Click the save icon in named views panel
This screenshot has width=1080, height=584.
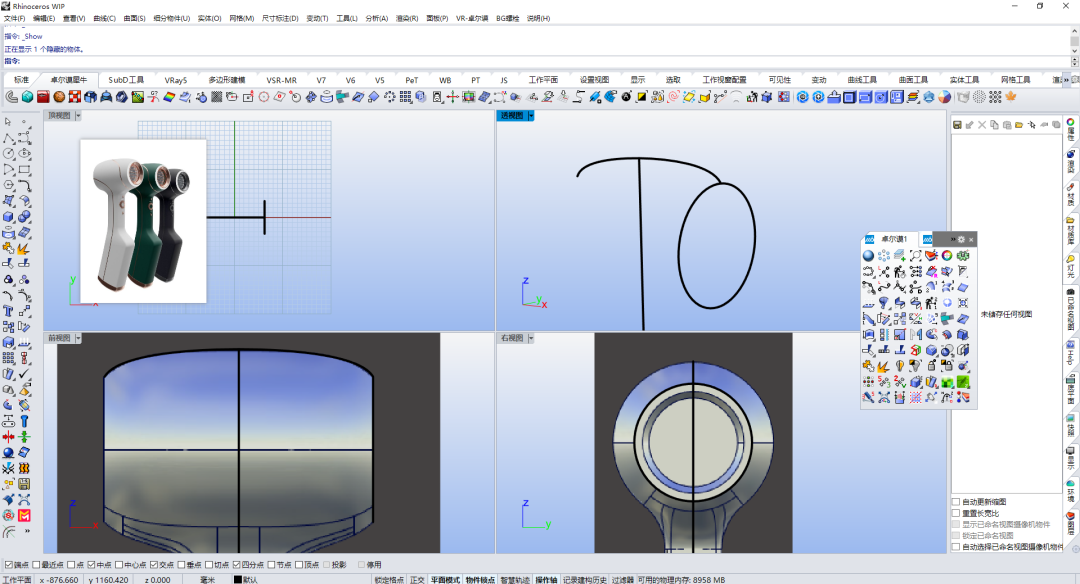(957, 125)
